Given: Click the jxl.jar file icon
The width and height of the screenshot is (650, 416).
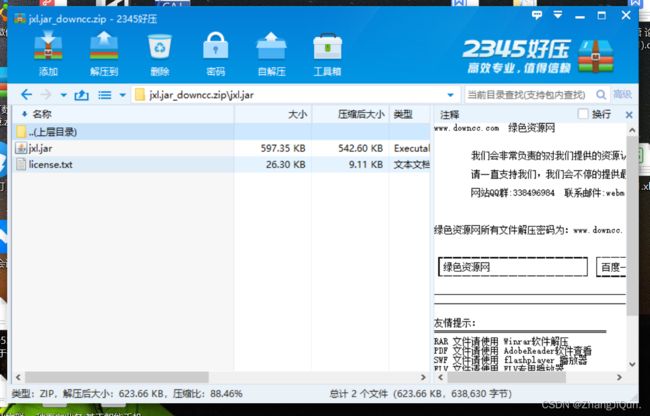Looking at the screenshot, I should pyautogui.click(x=21, y=148).
